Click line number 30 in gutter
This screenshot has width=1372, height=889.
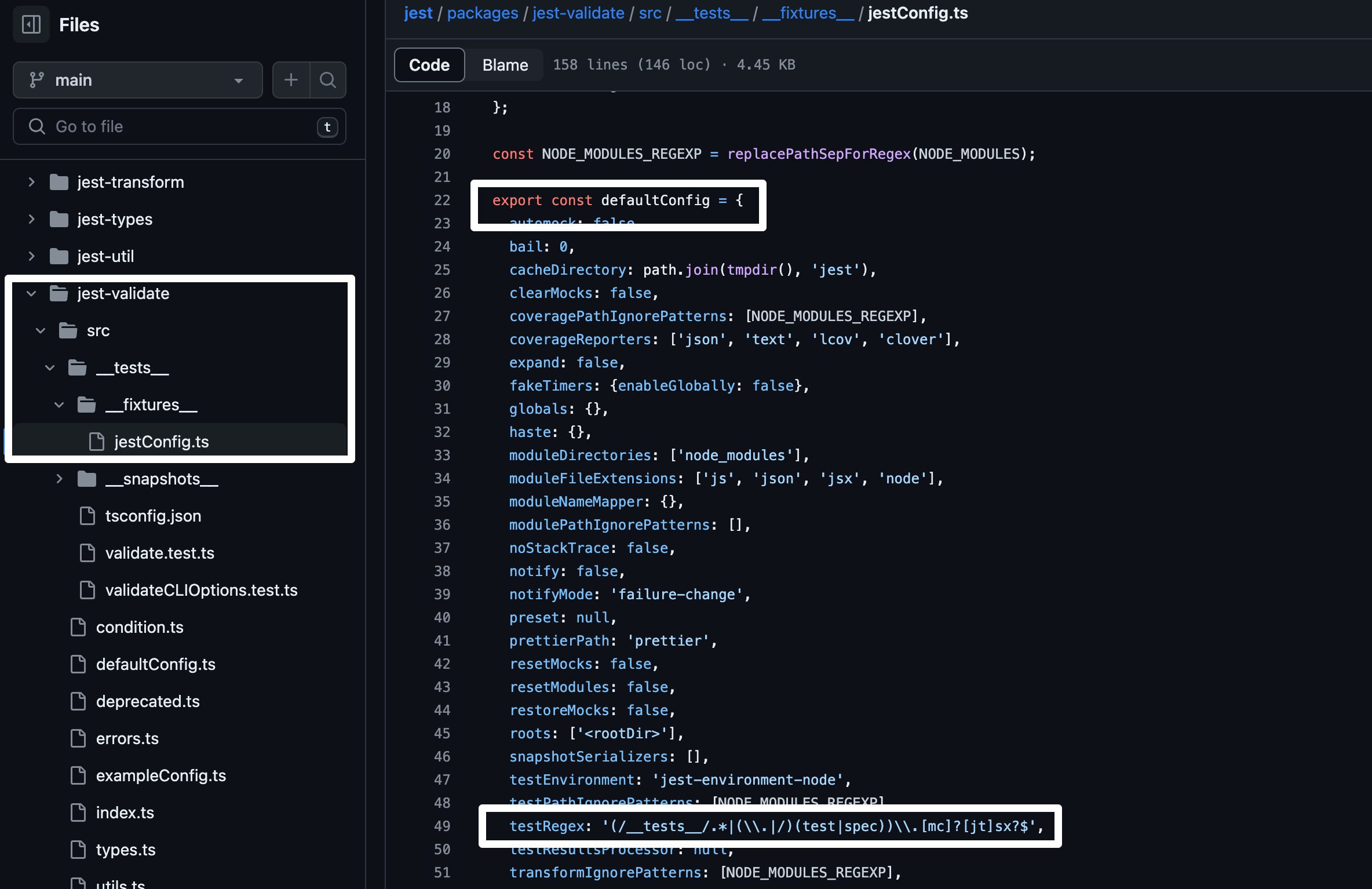tap(442, 386)
